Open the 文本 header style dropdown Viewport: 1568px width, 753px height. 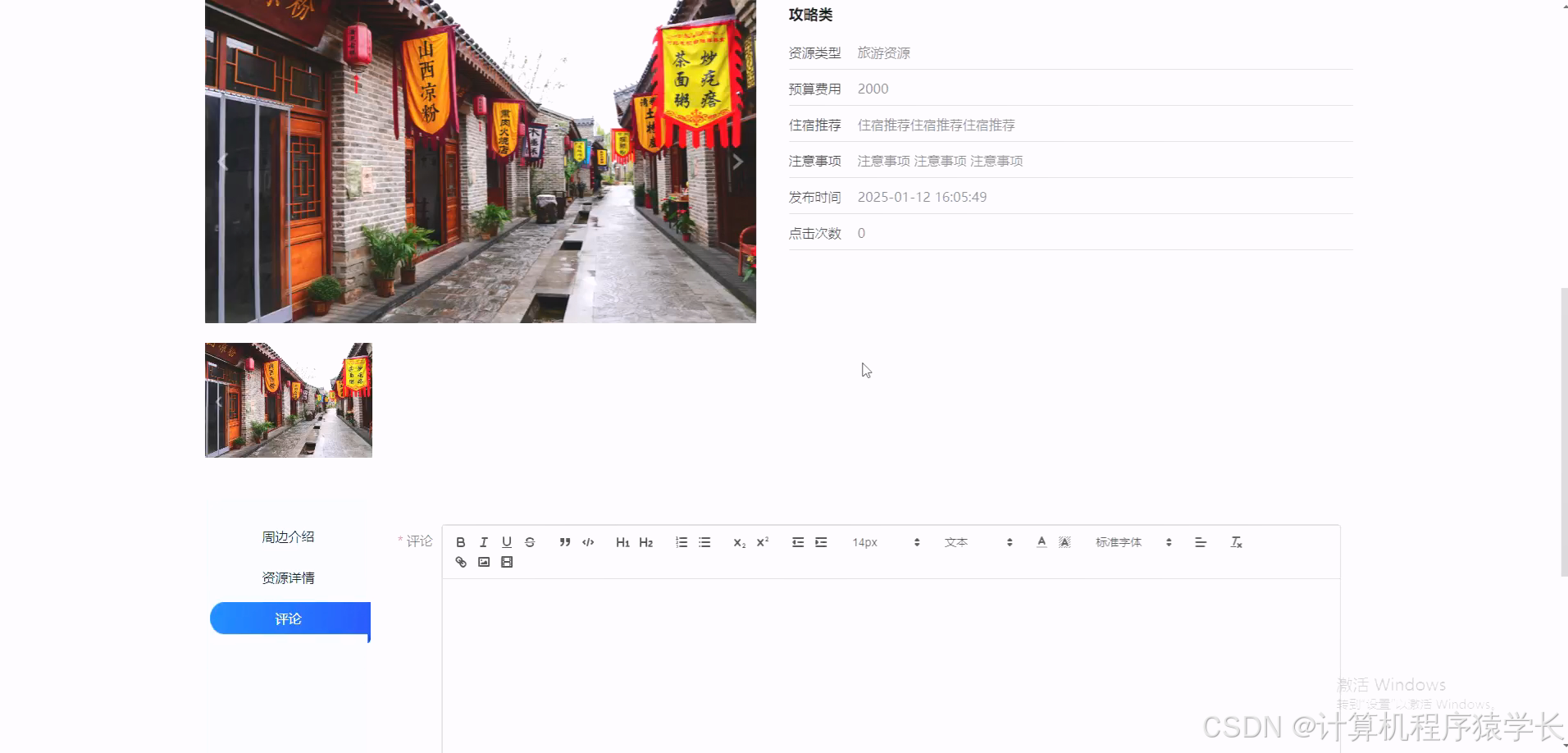978,542
